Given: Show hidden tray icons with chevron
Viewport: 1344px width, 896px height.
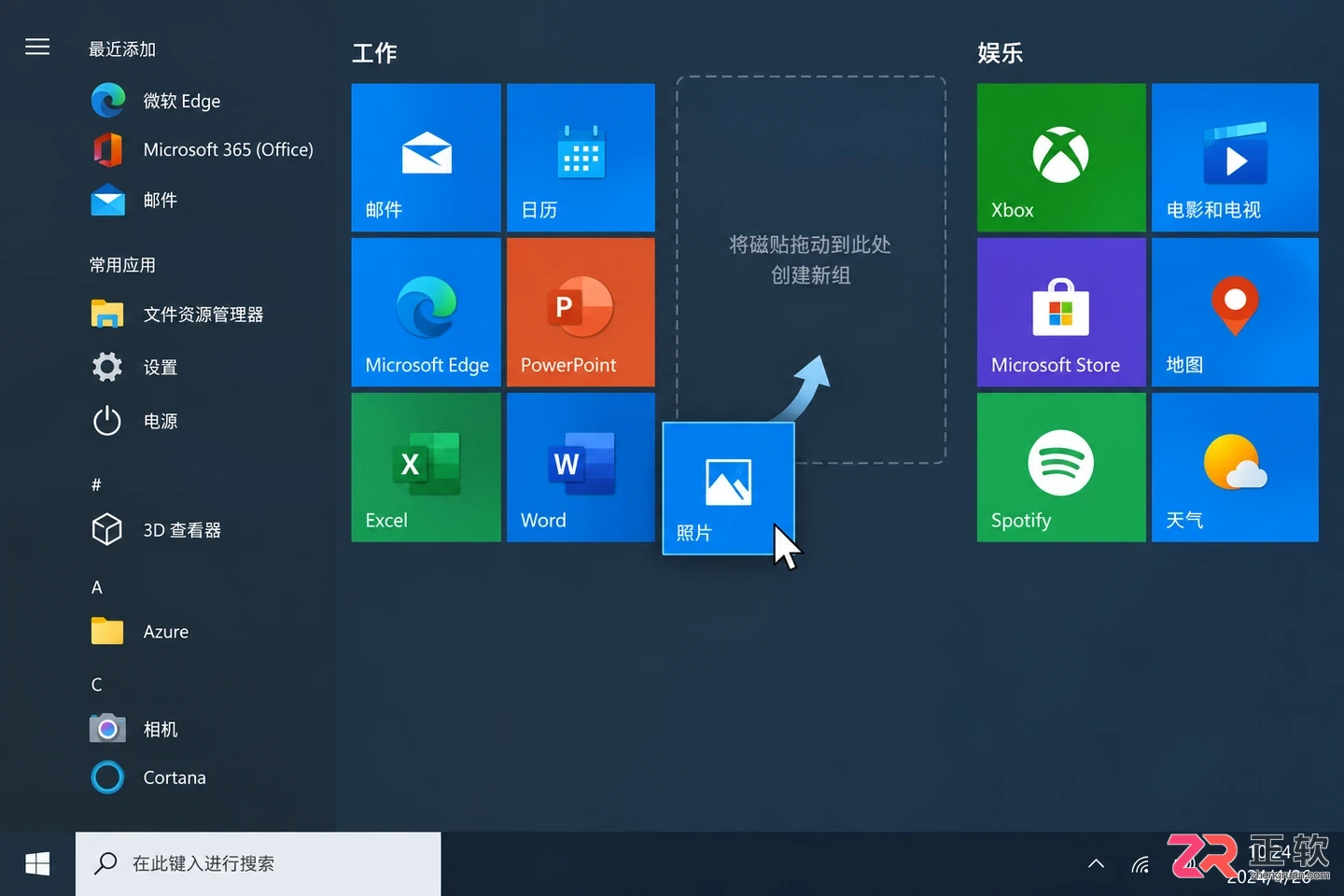Looking at the screenshot, I should point(1097,864).
